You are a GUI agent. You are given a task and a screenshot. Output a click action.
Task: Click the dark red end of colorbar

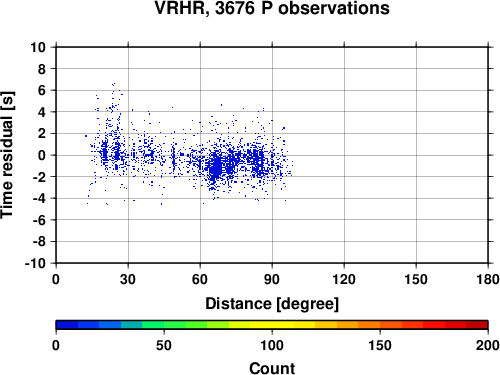tap(477, 325)
